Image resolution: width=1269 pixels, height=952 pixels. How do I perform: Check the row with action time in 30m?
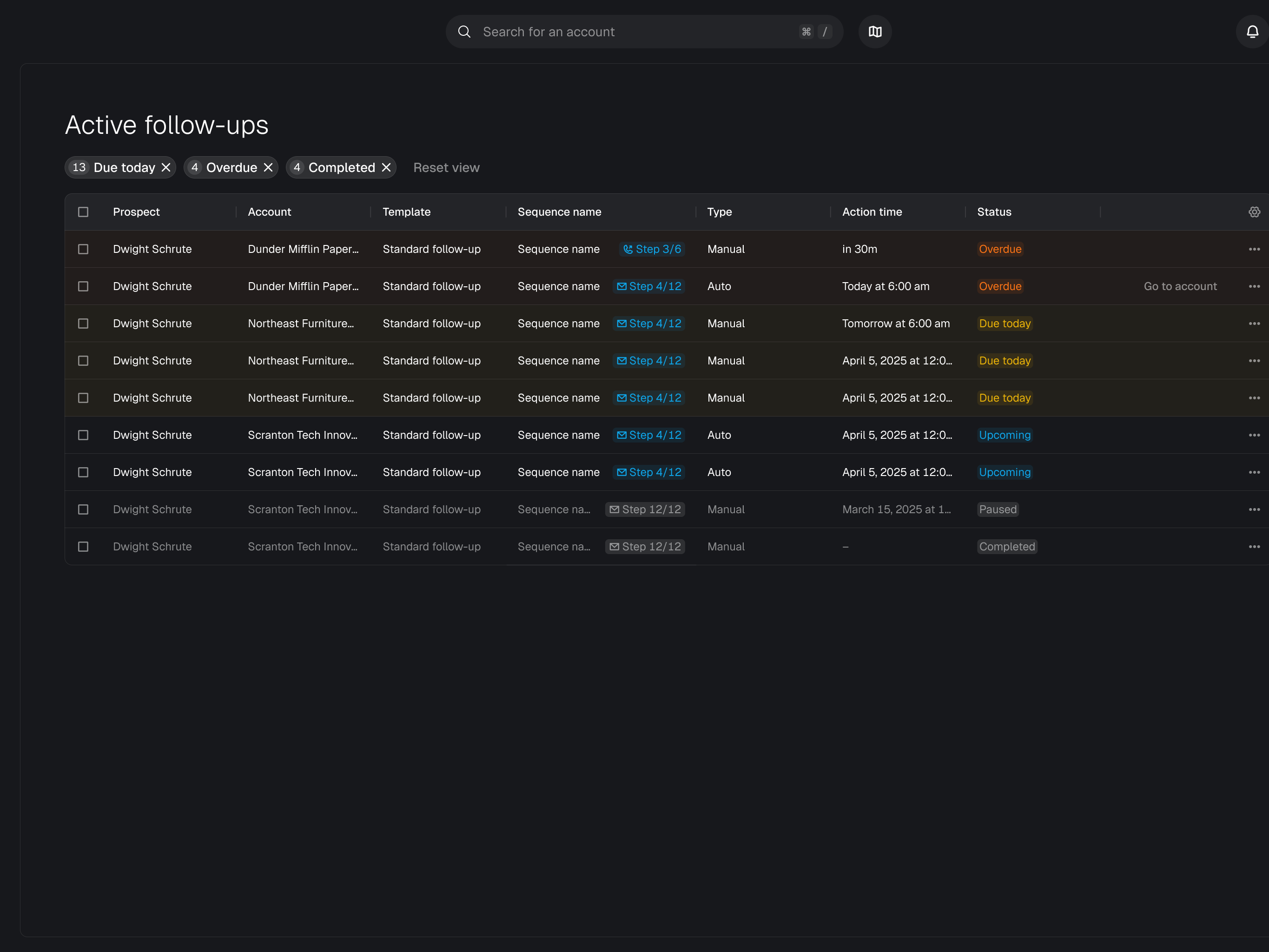83,249
